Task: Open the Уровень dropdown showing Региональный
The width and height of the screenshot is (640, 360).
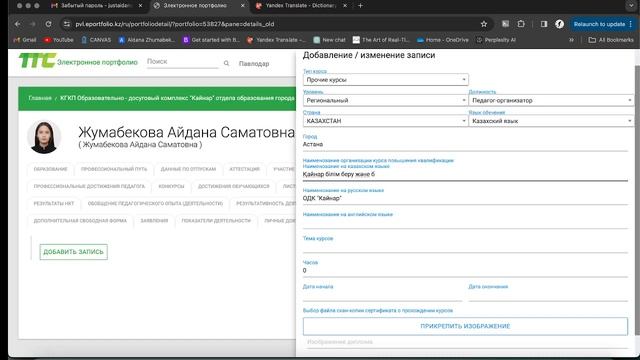Action: tap(386, 100)
